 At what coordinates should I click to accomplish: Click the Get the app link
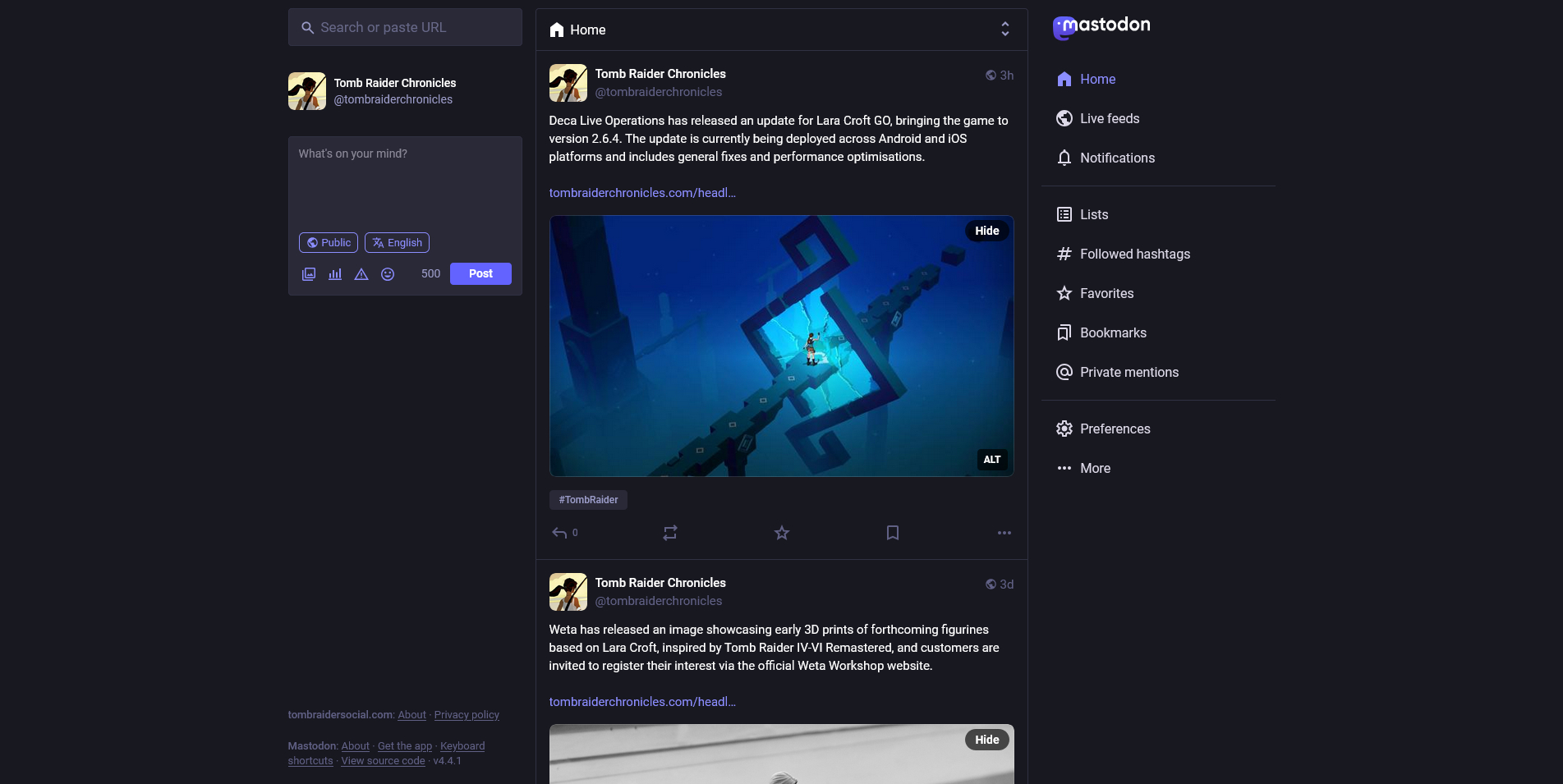point(405,746)
